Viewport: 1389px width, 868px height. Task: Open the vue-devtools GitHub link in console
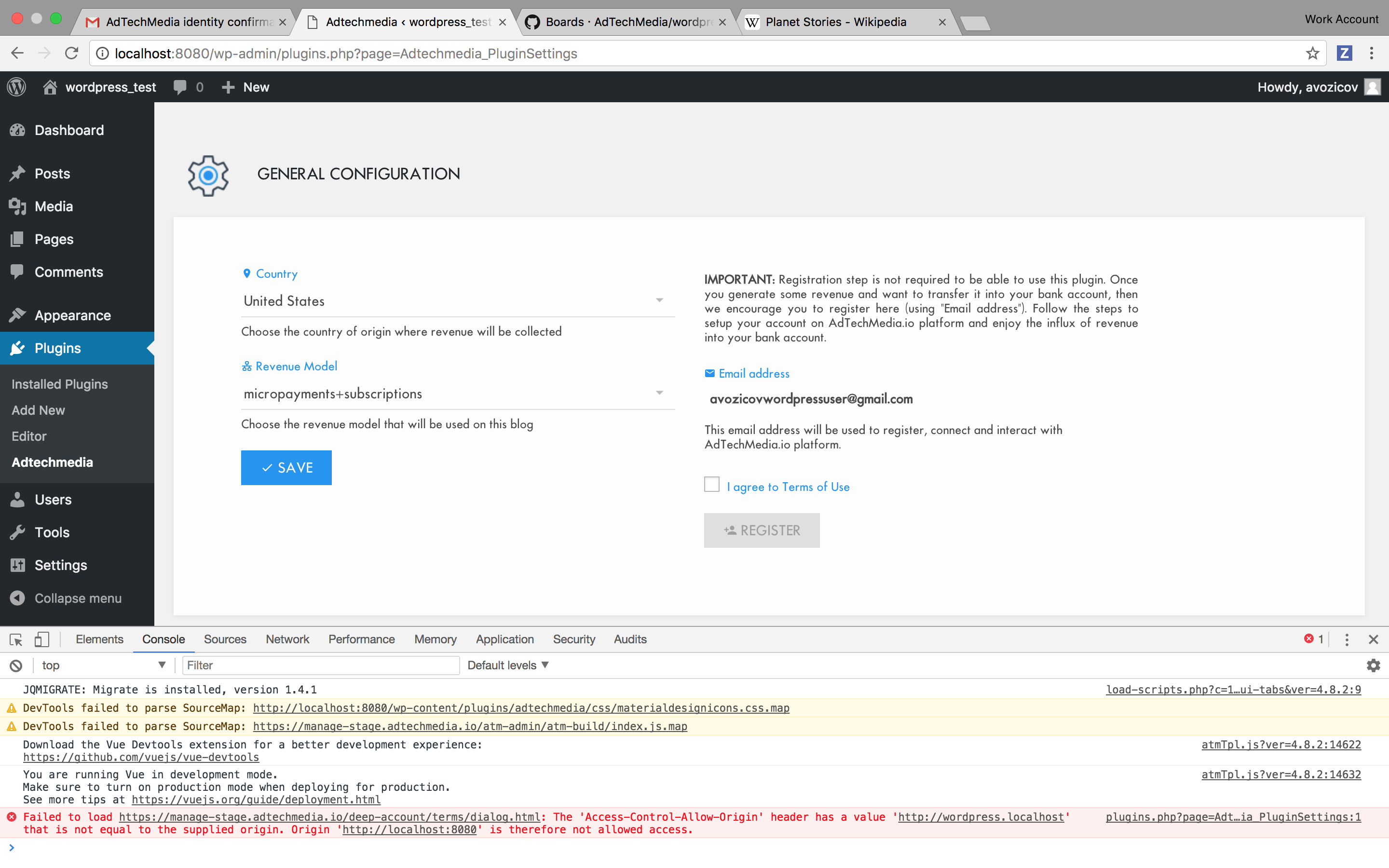point(141,757)
